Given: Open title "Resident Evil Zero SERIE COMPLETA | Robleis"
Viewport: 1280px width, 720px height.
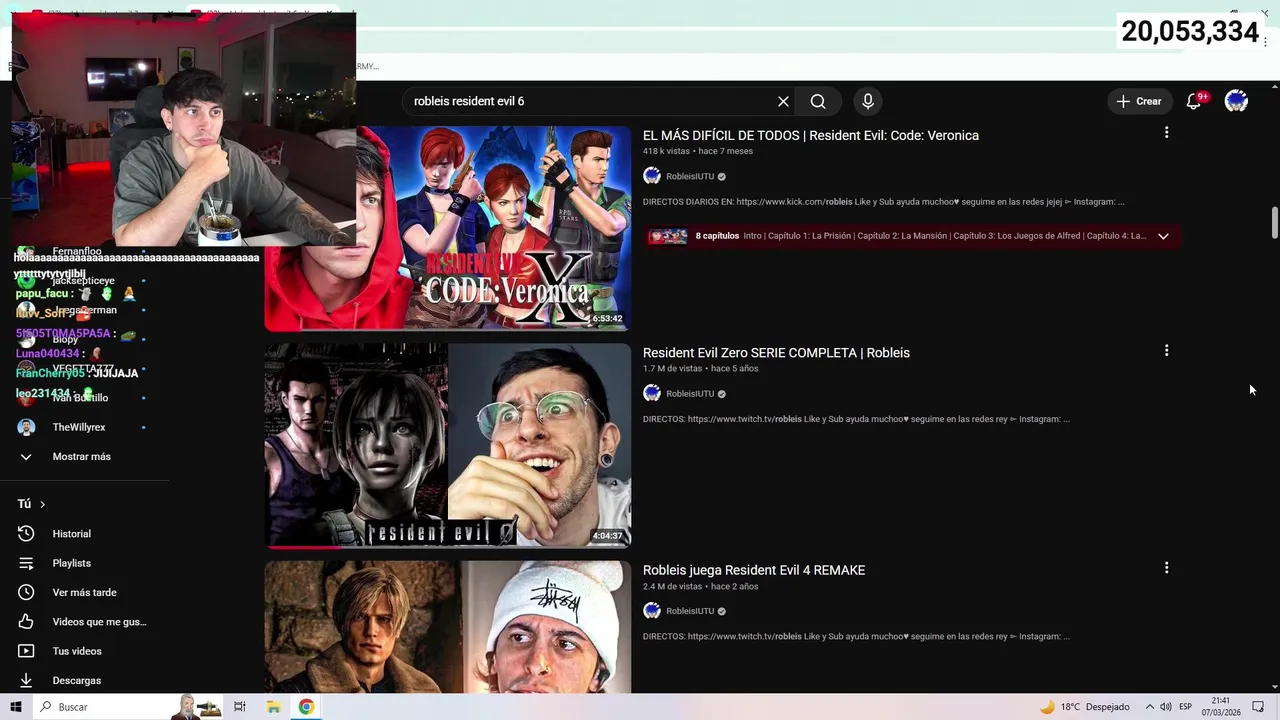Looking at the screenshot, I should [776, 352].
